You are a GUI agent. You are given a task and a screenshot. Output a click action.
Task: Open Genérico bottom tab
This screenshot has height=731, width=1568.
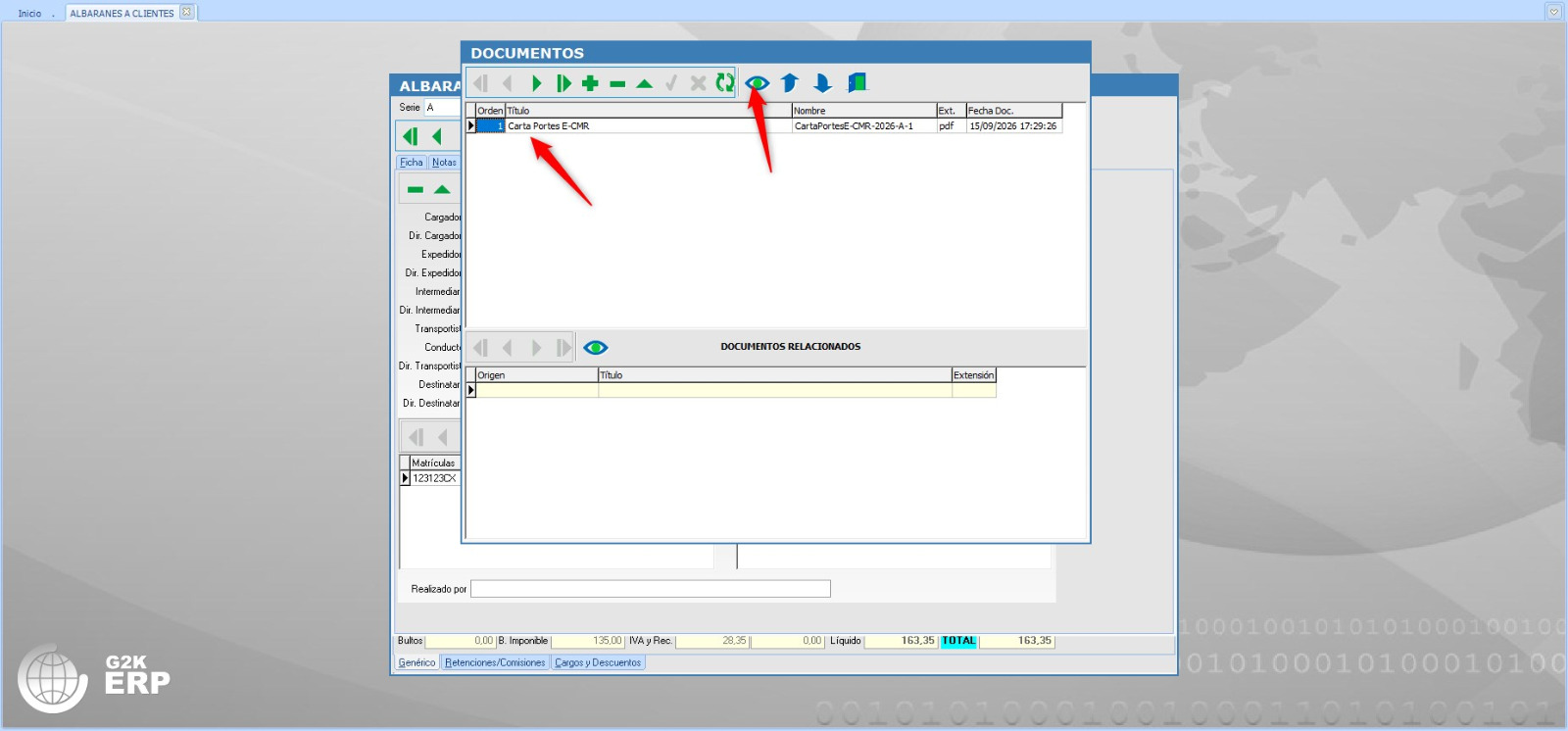coord(416,663)
